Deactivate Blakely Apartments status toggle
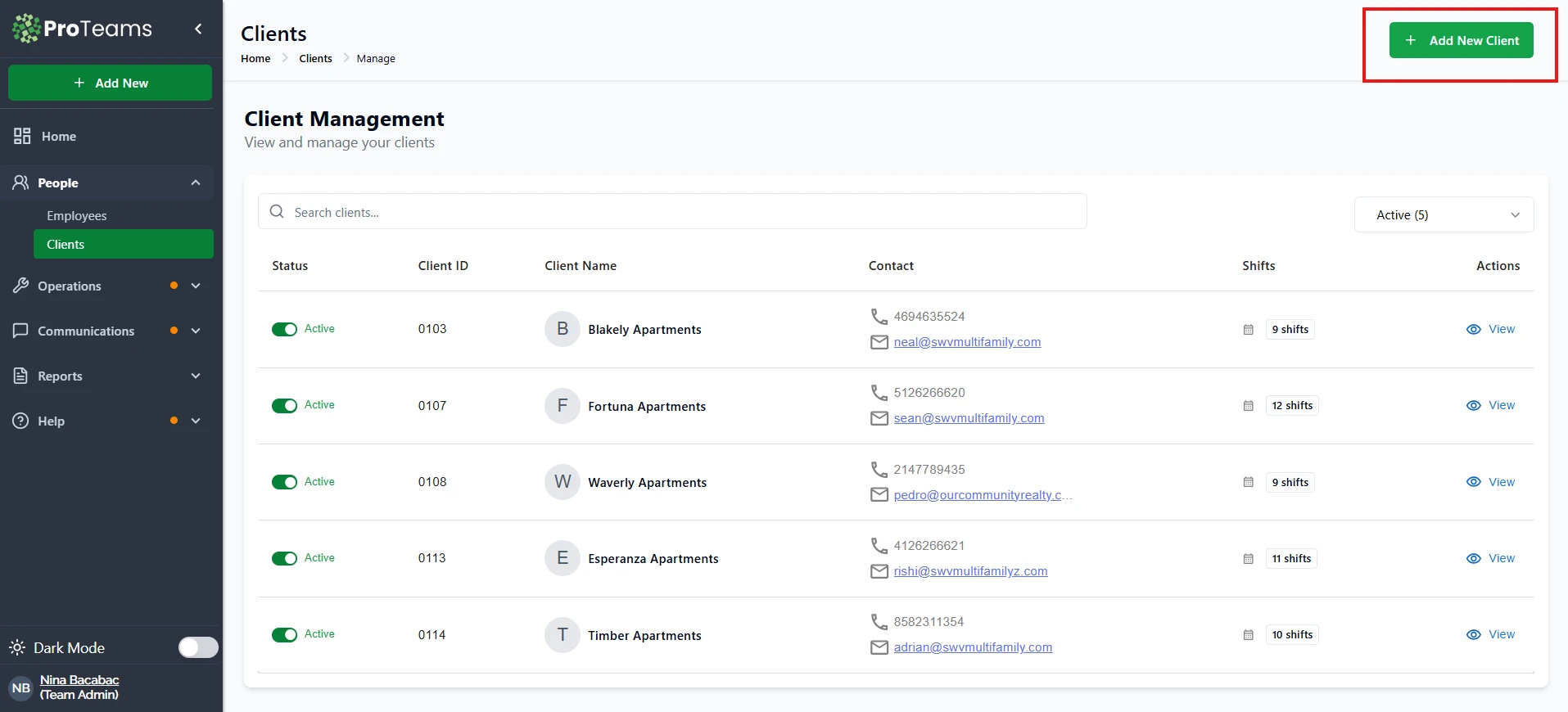 tap(284, 330)
